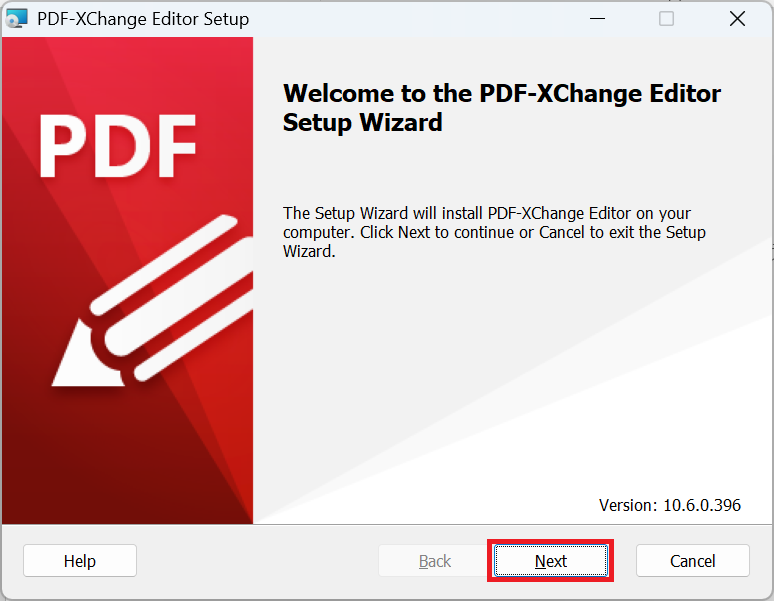Open the Help button
The width and height of the screenshot is (774, 601).
point(79,561)
